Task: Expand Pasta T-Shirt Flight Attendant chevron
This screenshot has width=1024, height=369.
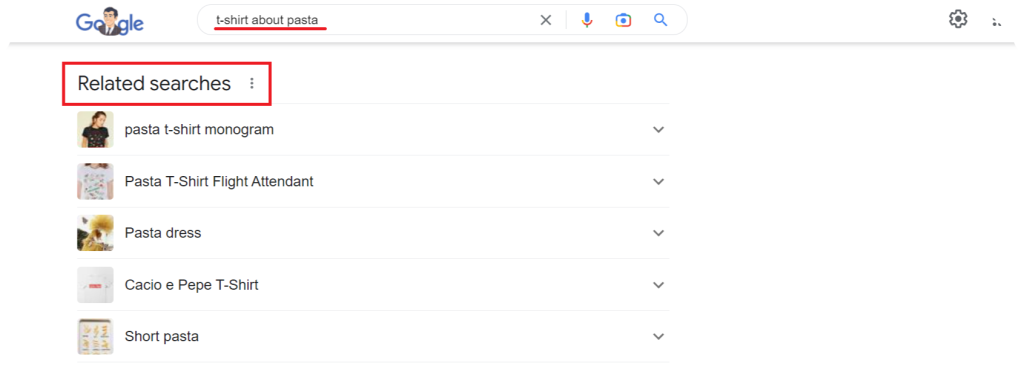Action: click(658, 182)
